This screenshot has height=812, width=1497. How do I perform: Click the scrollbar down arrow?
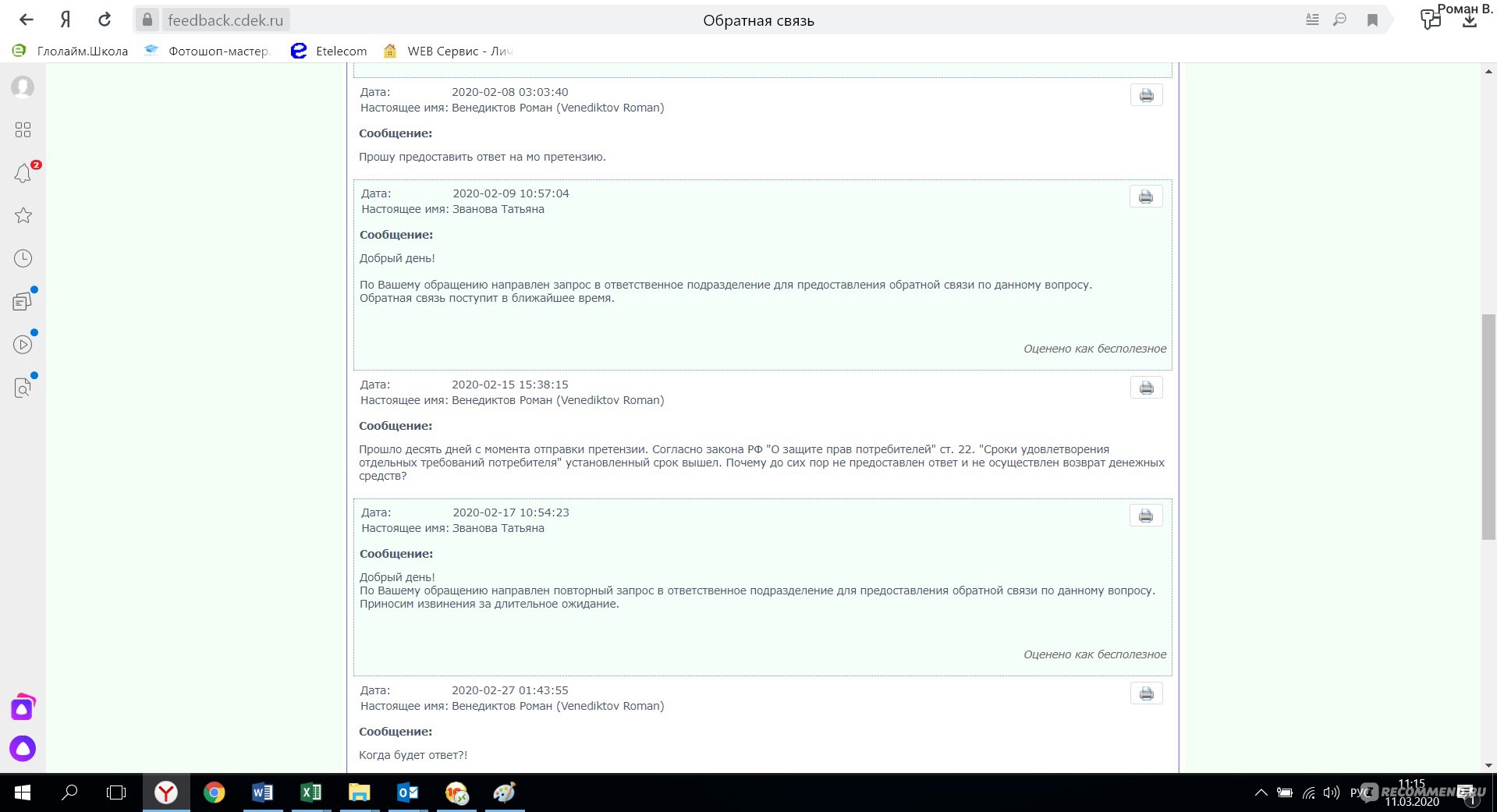tap(1488, 766)
